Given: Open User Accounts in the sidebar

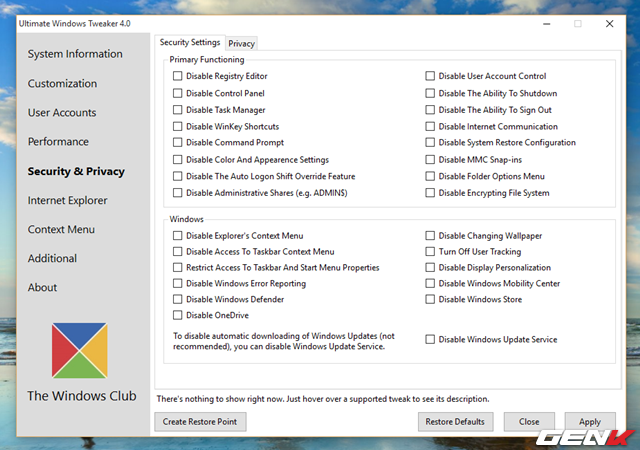Looking at the screenshot, I should [x=62, y=113].
